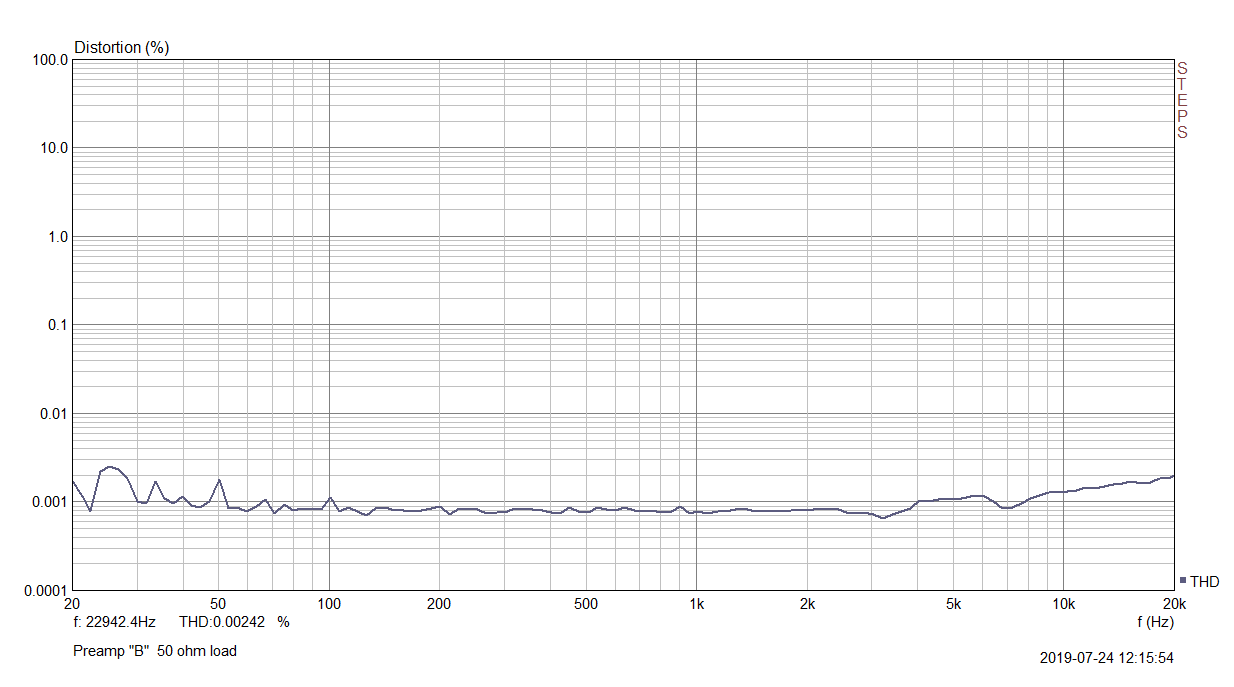Click the 0.0001 y-axis tick label
The width and height of the screenshot is (1234, 687).
46,590
